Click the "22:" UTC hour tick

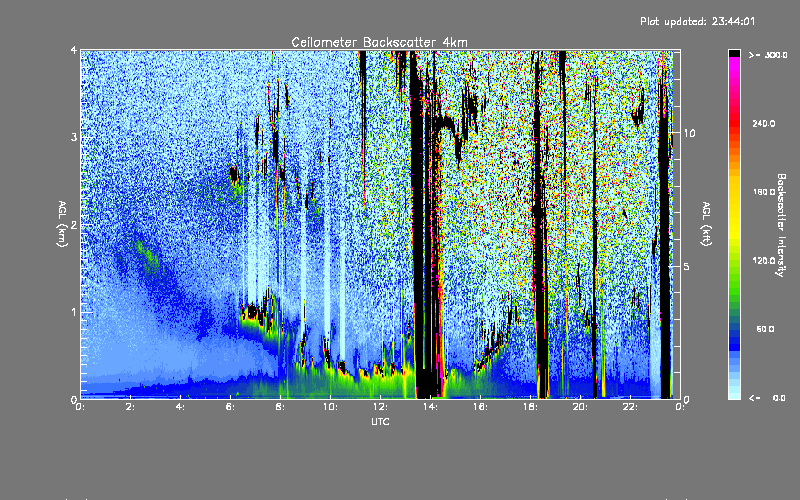coord(630,407)
